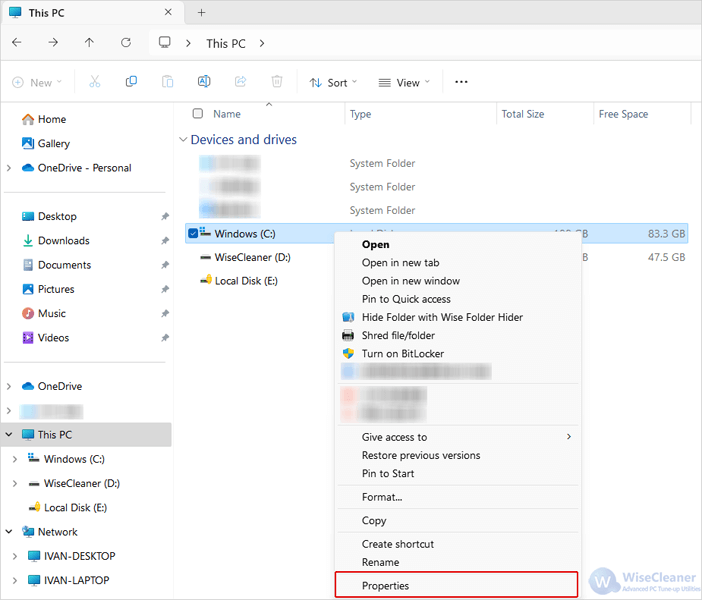Open the pinned Documents folder
Image resolution: width=702 pixels, height=600 pixels.
64,265
